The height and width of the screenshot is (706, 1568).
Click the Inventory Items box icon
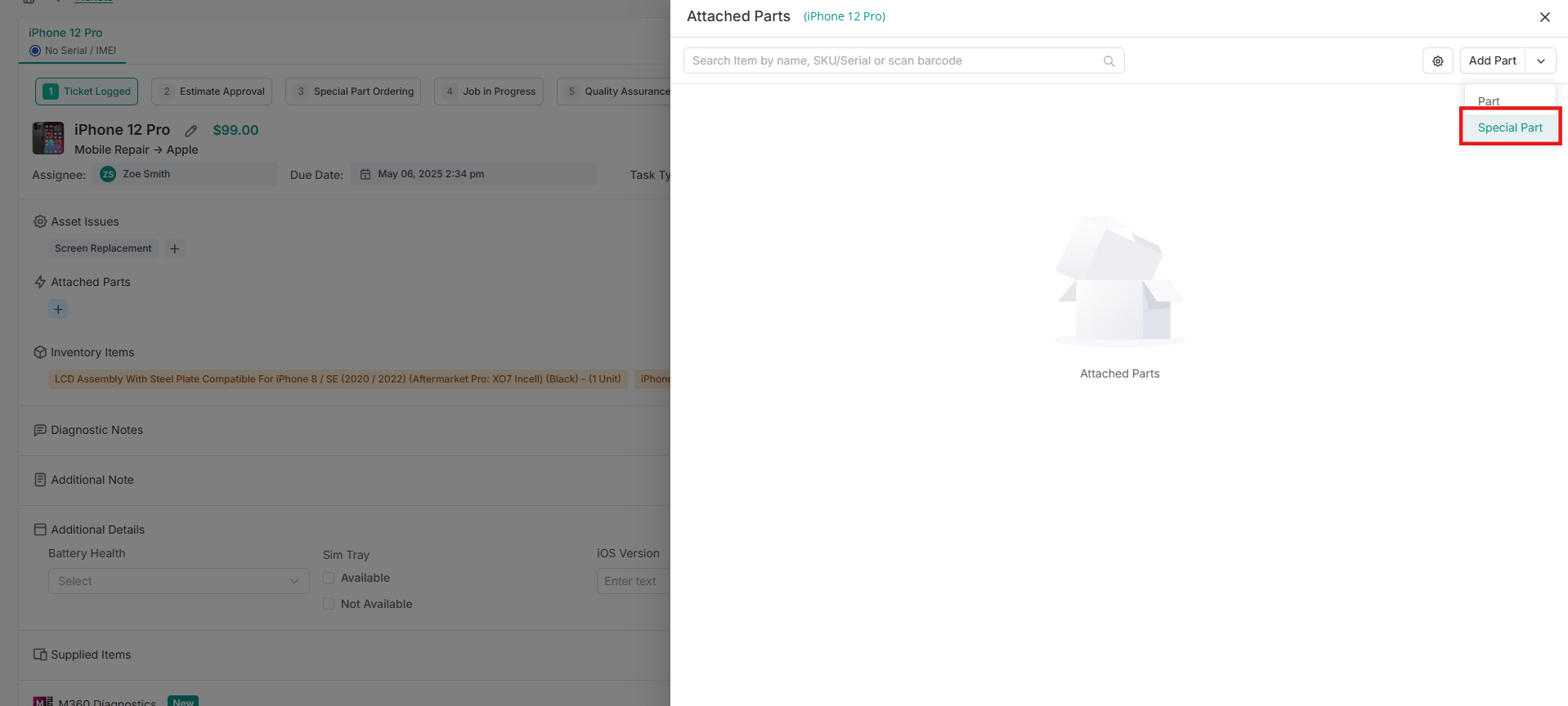pyautogui.click(x=40, y=352)
